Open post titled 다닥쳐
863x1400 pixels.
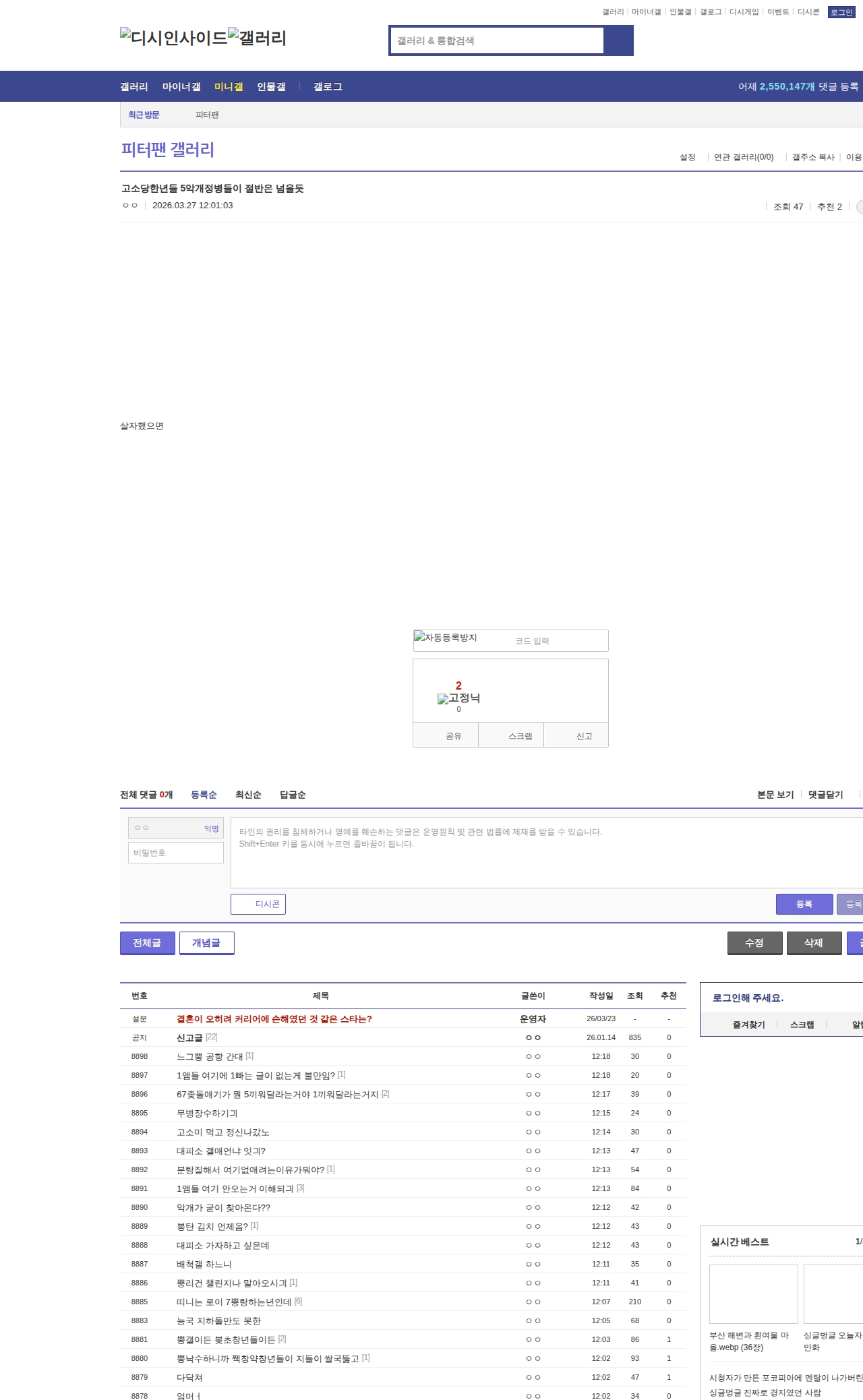[189, 1377]
